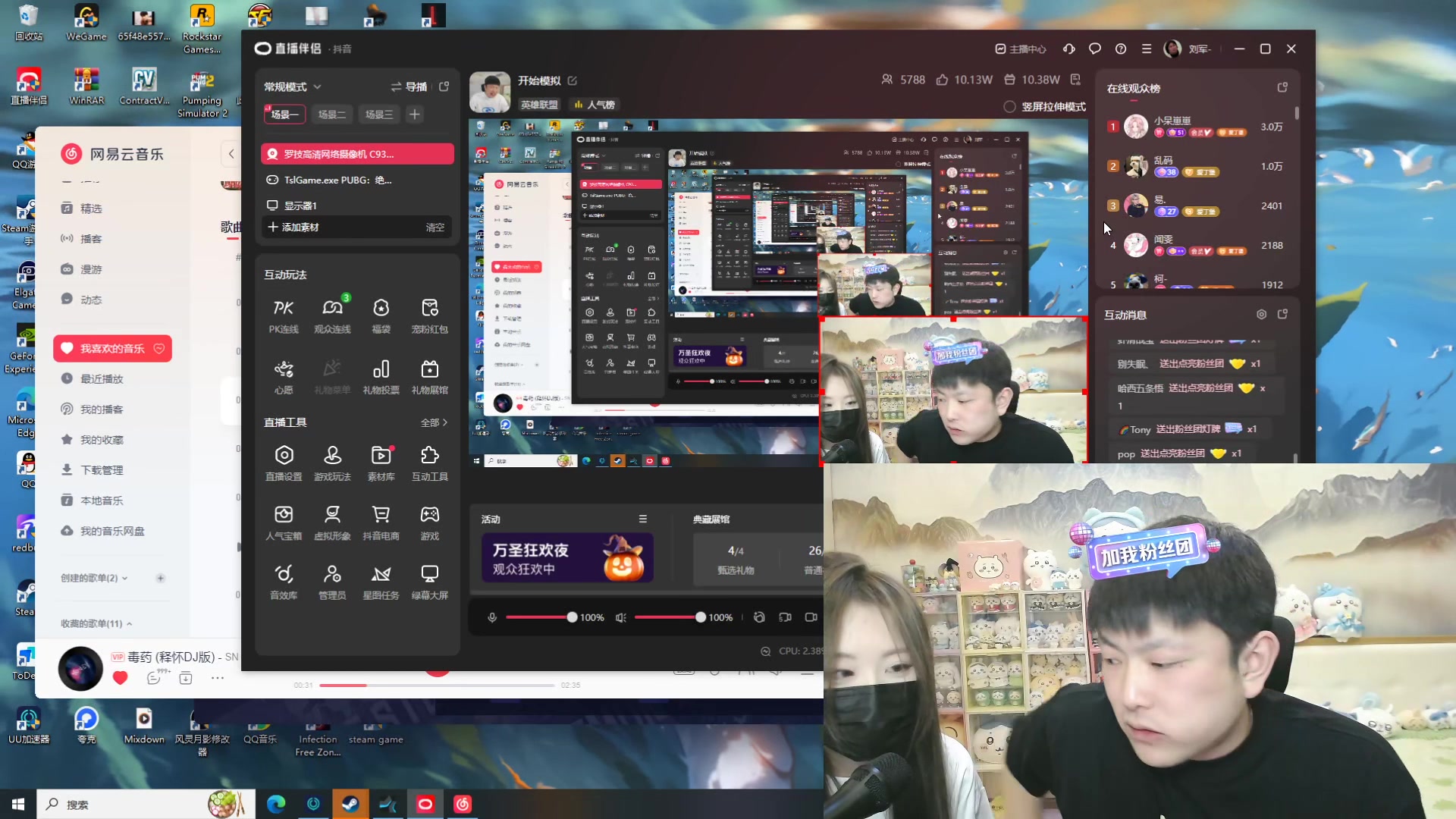The width and height of the screenshot is (1456, 819).
Task: Toggle heart like on current NetEase song
Action: point(120,678)
